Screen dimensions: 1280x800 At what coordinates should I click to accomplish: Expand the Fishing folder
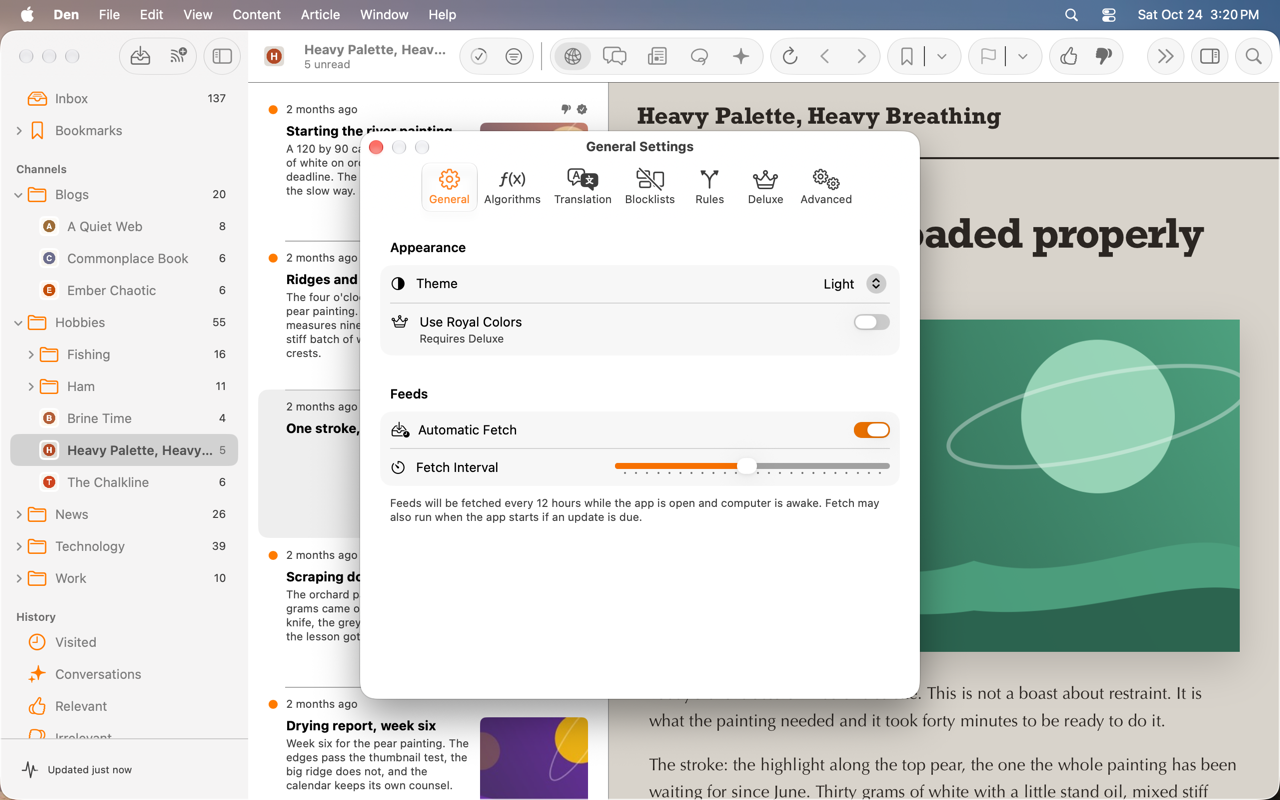[x=31, y=355]
